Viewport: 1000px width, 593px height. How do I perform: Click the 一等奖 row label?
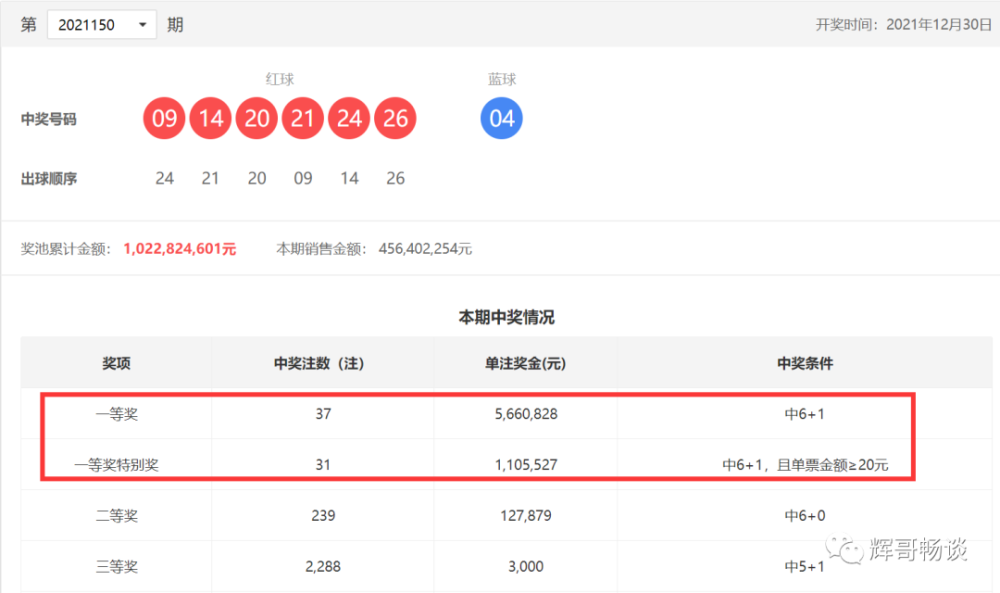(117, 414)
